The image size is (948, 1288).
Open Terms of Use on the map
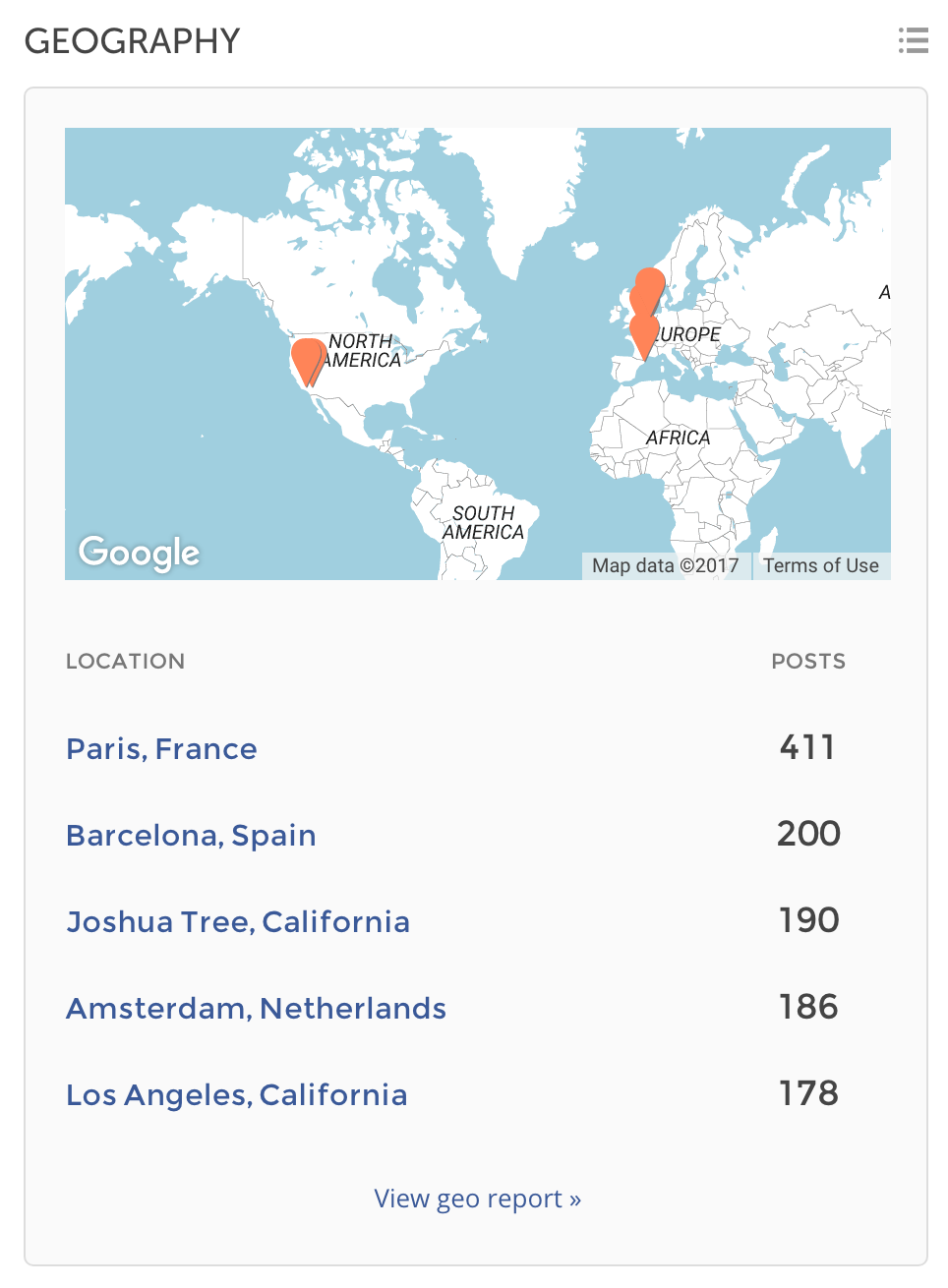[821, 565]
